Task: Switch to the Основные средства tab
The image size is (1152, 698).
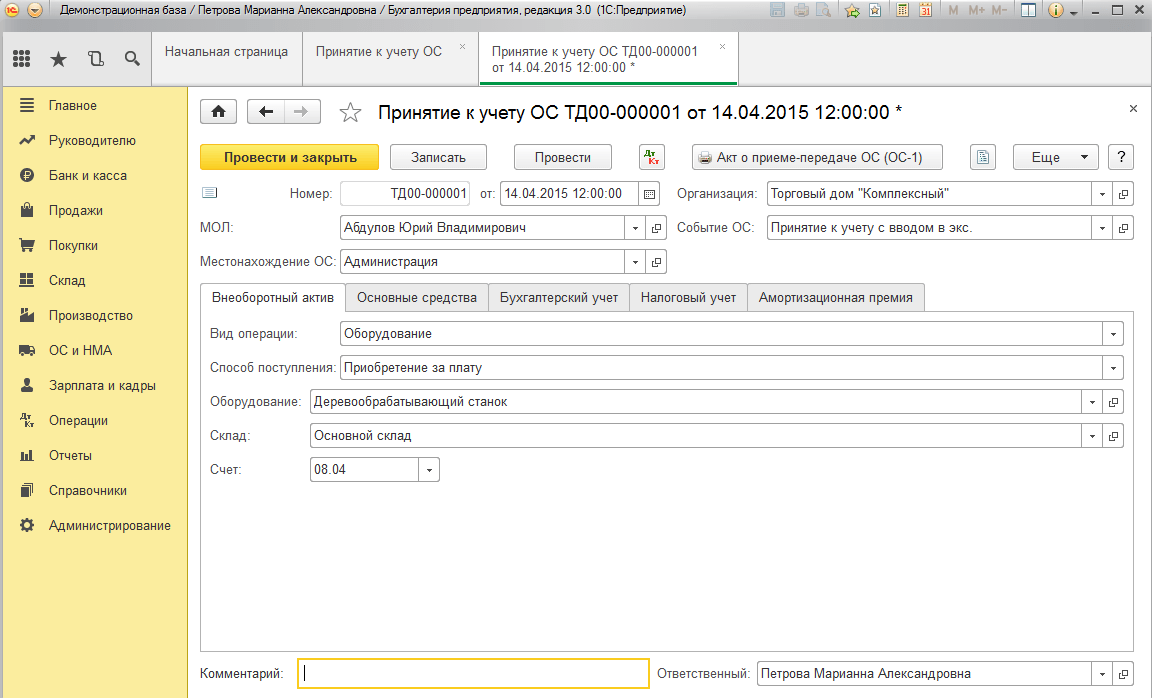Action: (417, 297)
